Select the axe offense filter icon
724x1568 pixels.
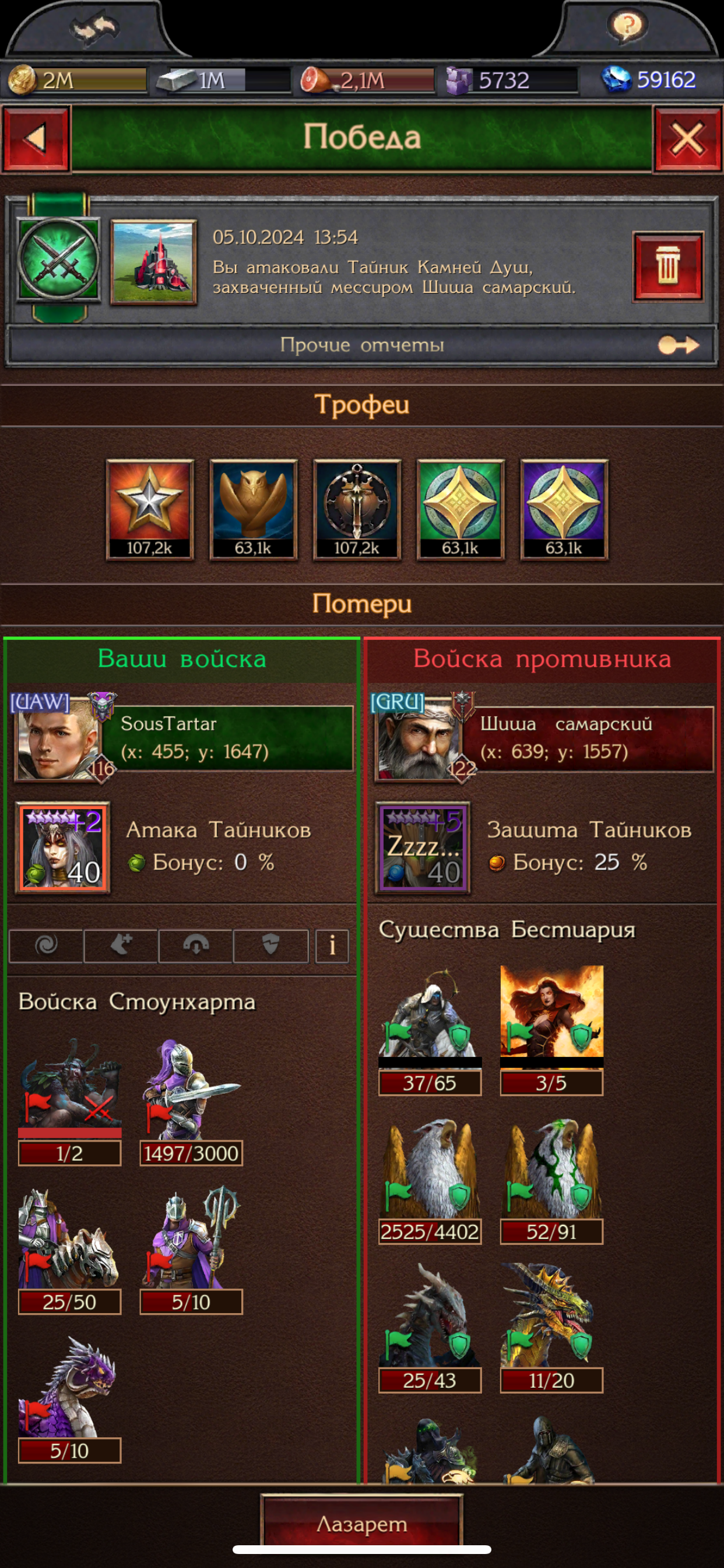click(x=121, y=946)
